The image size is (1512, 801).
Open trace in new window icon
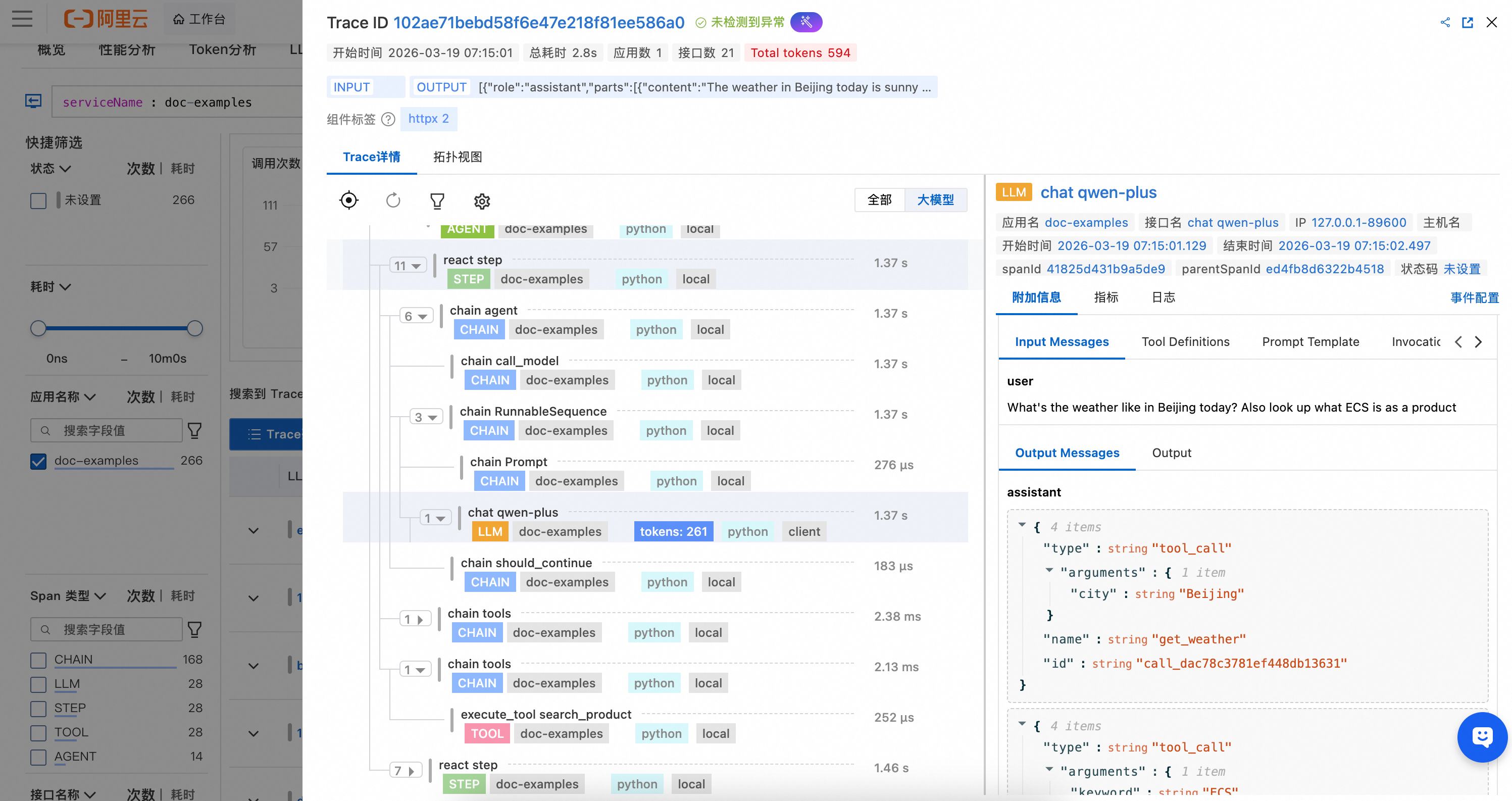1468,22
